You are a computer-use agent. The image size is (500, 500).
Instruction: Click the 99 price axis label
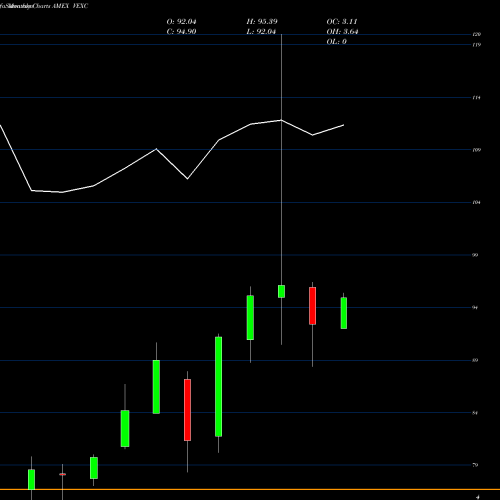click(475, 255)
